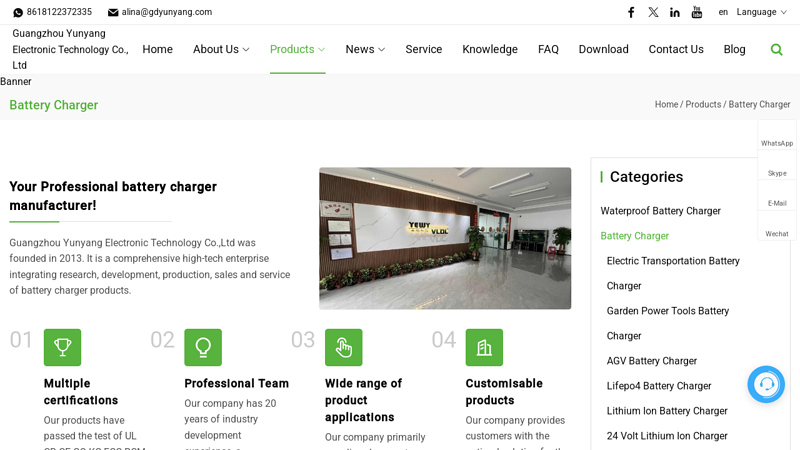The height and width of the screenshot is (450, 800).
Task: Select Waterproof Battery Charger category
Action: click(660, 211)
